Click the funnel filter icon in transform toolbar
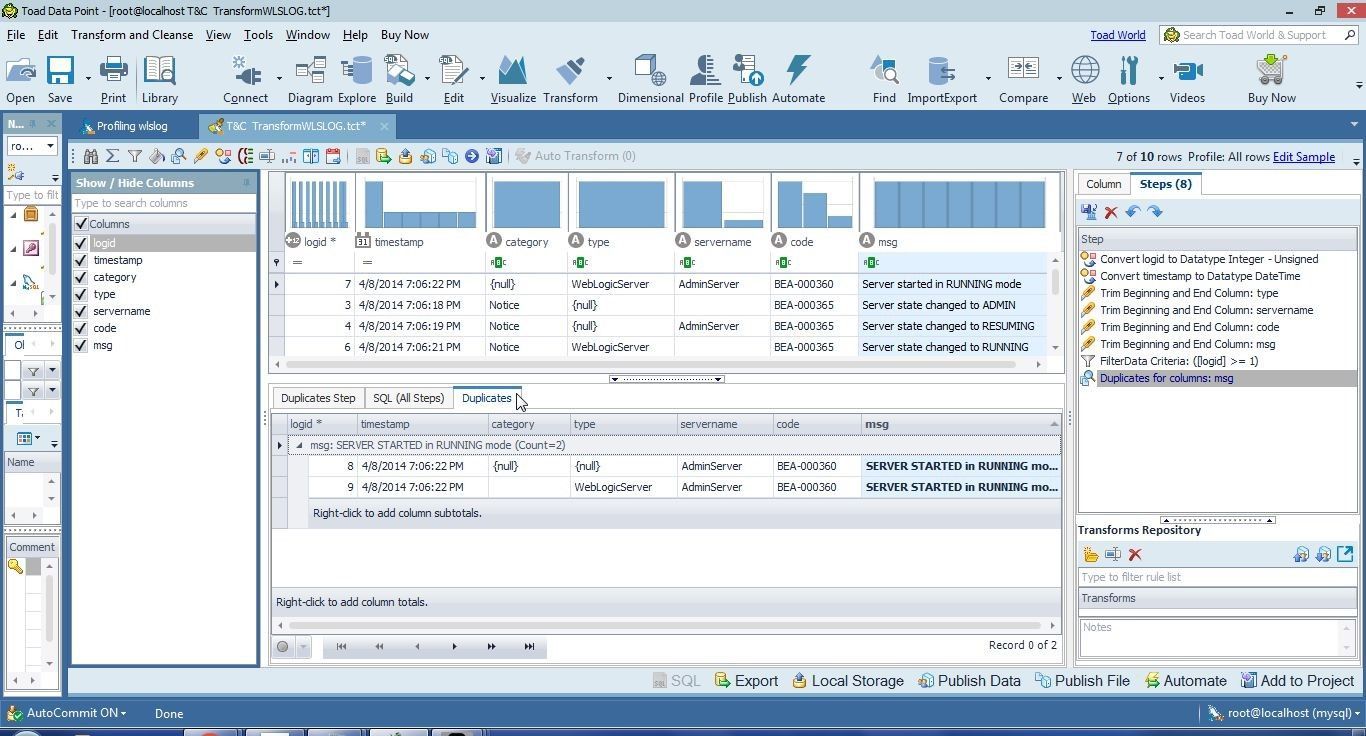1366x736 pixels. 134,156
